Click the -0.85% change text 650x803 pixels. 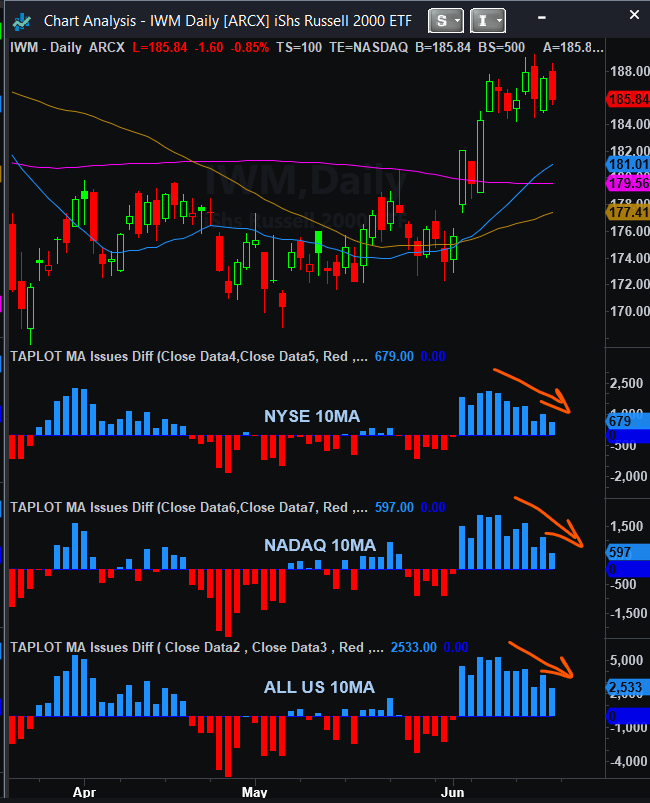(249, 48)
